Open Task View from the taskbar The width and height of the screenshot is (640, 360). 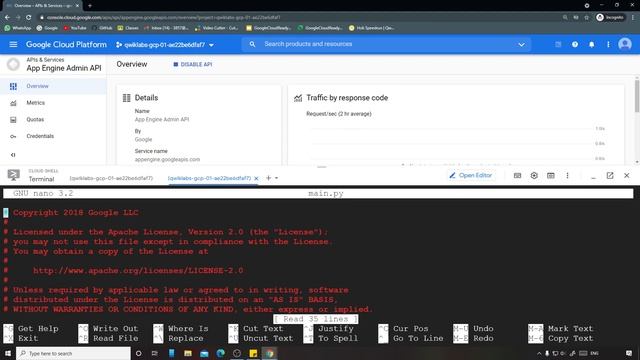[x=155, y=353]
